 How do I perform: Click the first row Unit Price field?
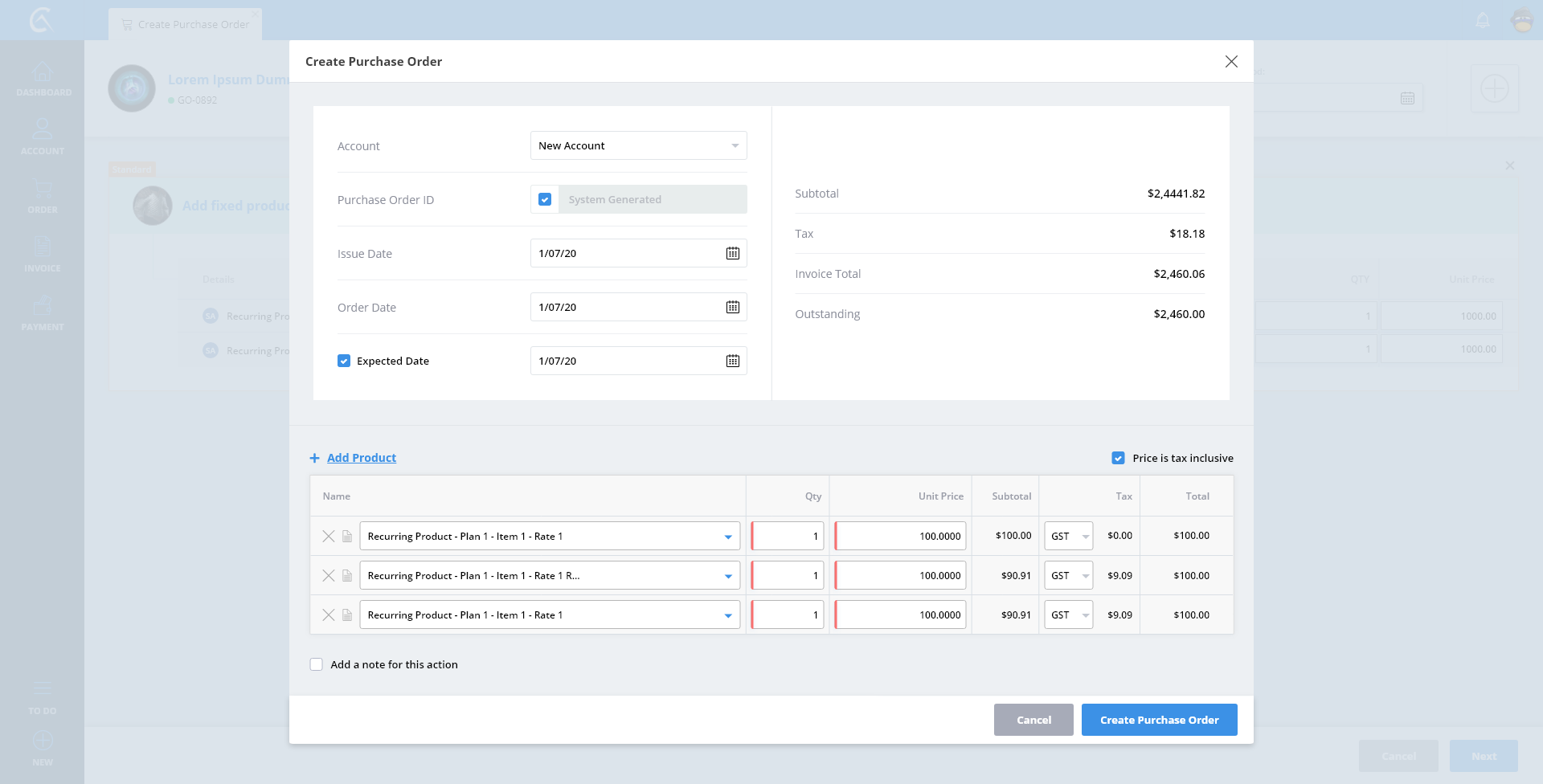coord(901,536)
